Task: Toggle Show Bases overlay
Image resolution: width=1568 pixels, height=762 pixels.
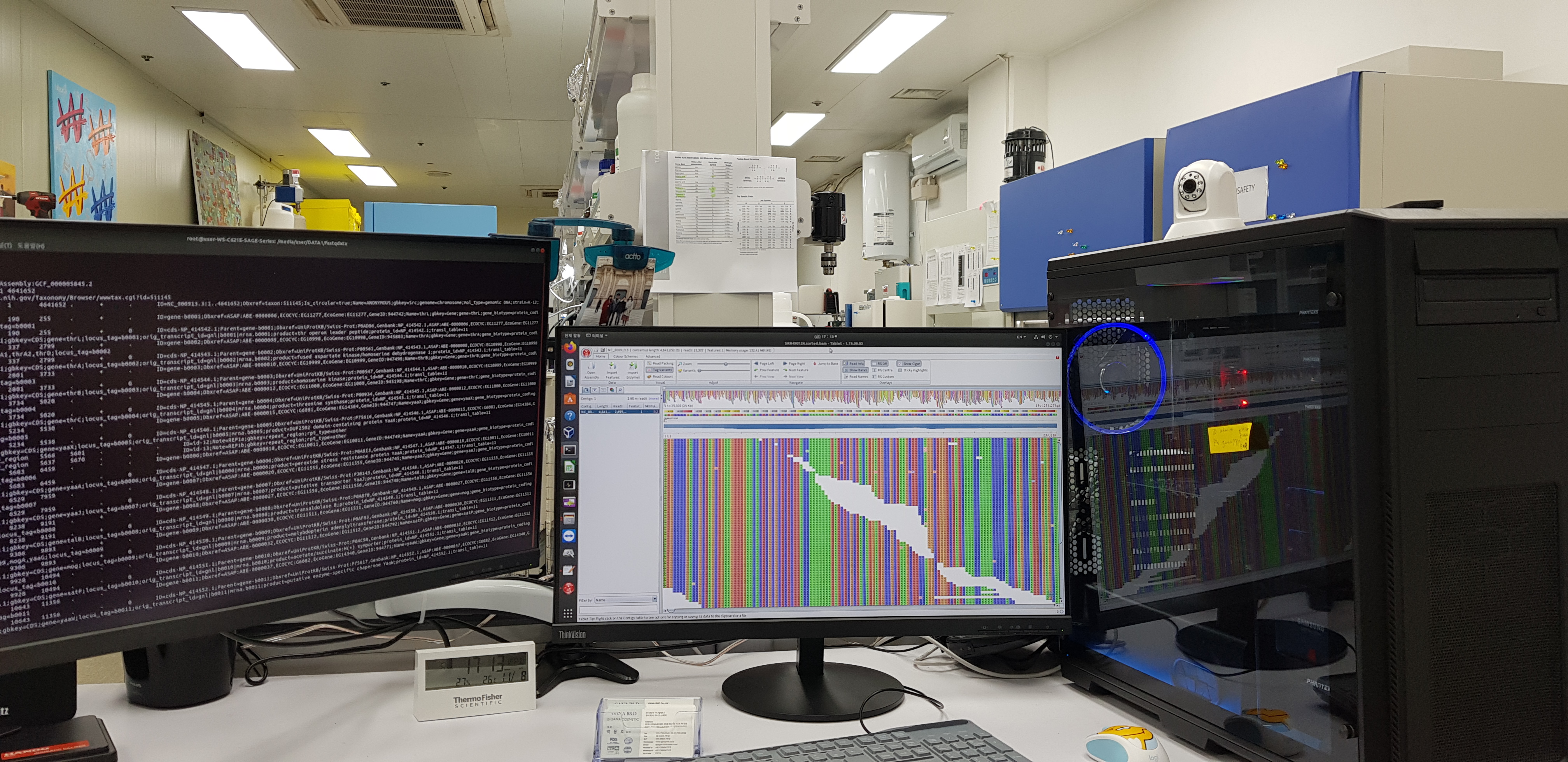Action: [x=856, y=370]
